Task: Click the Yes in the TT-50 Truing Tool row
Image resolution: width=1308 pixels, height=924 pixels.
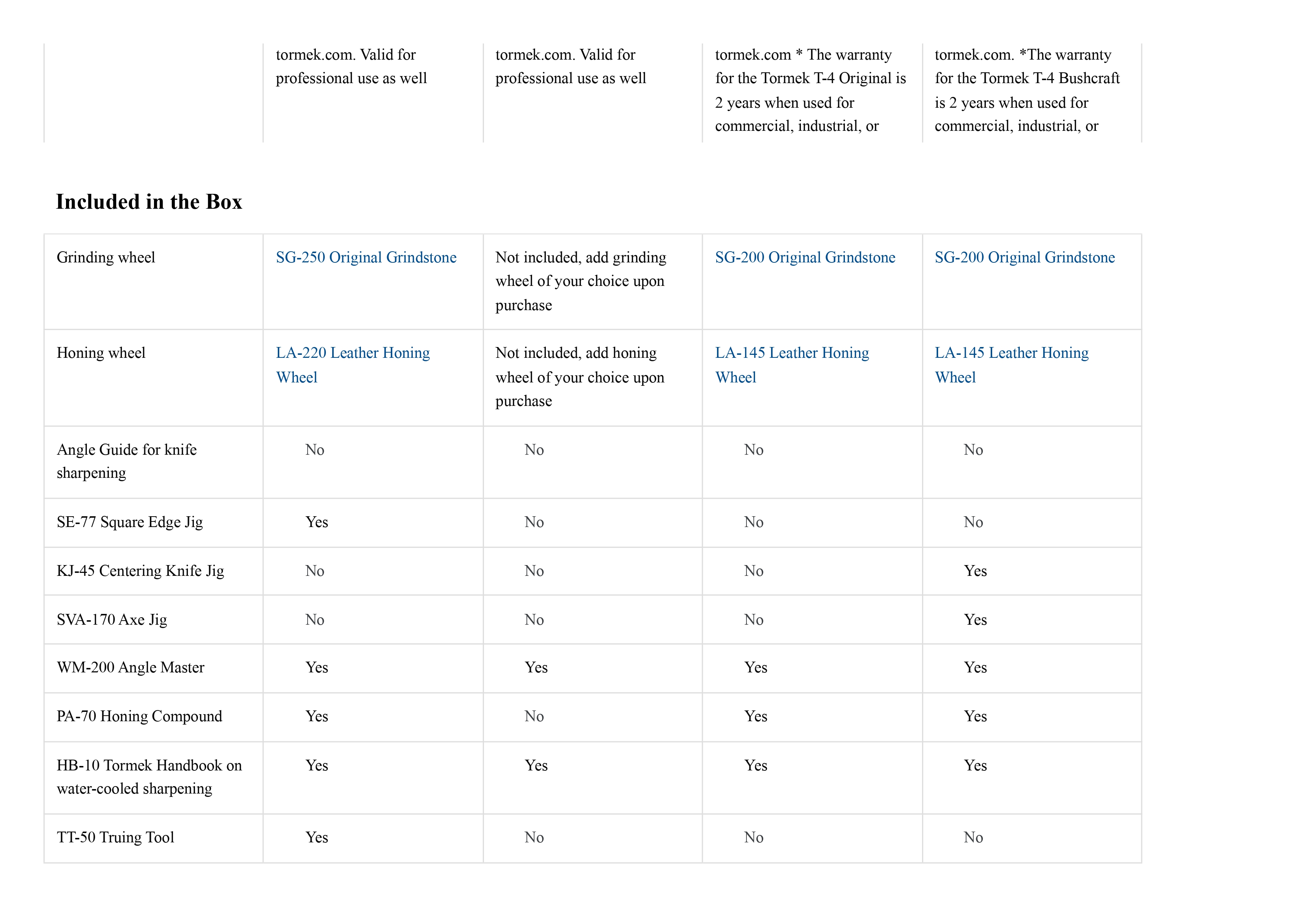Action: (317, 838)
